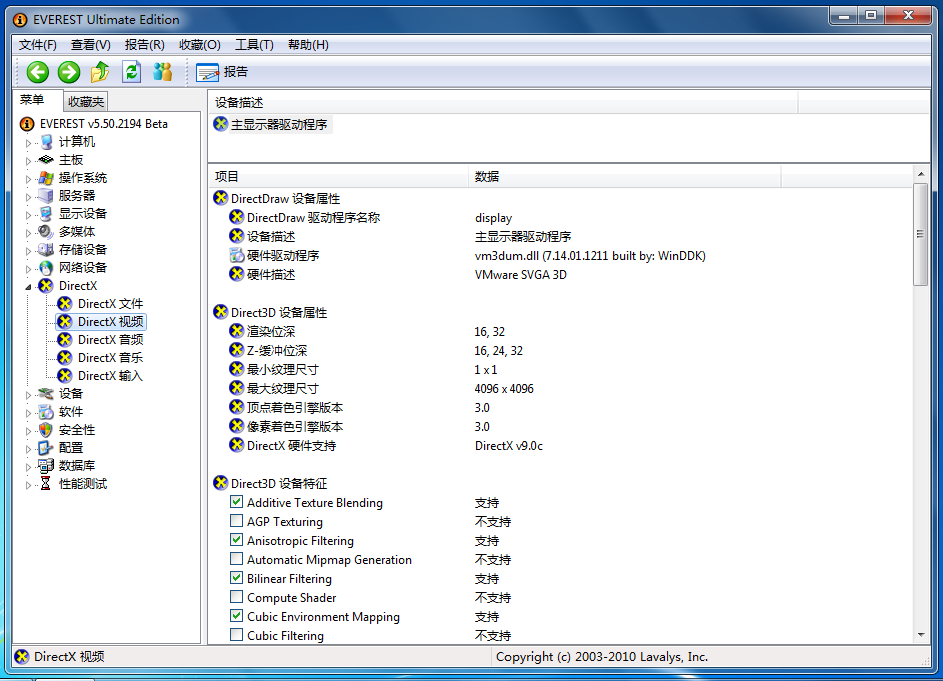Toggle the Additive Texture Blending checkbox
The width and height of the screenshot is (943, 681).
tap(237, 503)
